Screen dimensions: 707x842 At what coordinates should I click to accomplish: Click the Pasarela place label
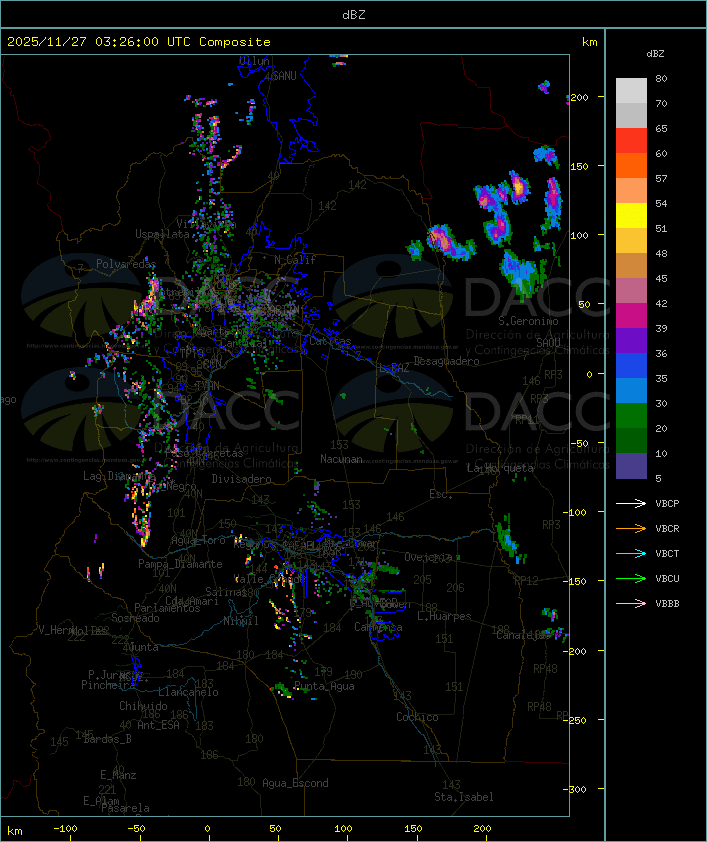click(x=125, y=808)
